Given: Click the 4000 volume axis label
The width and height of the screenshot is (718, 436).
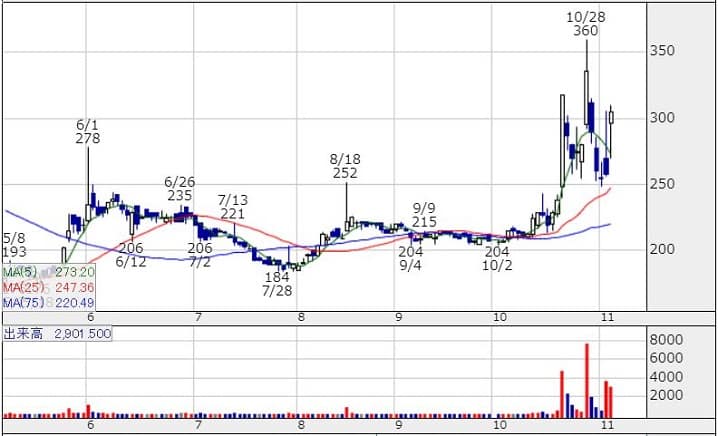Looking at the screenshot, I should 666,377.
